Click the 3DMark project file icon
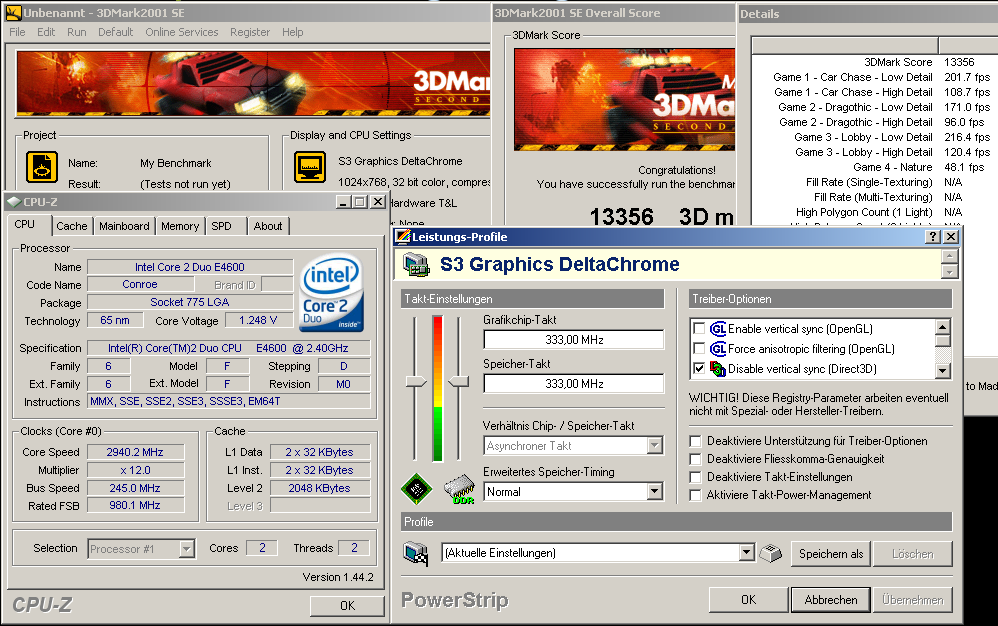Image resolution: width=998 pixels, height=626 pixels. pyautogui.click(x=42, y=167)
